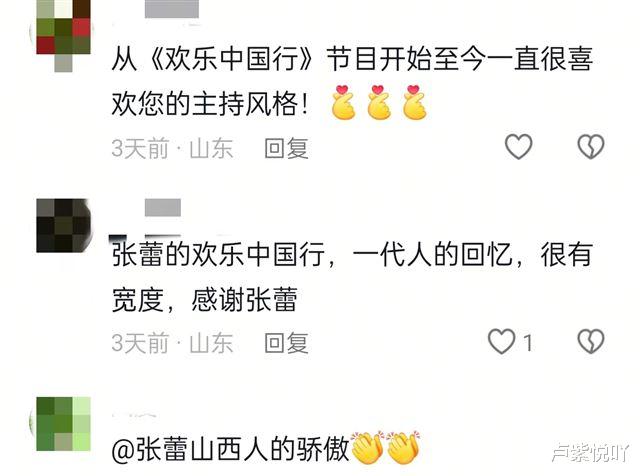This screenshot has height=476, width=640.
Task: Select the comment 山西人的骄傲
Action: (x=269, y=449)
